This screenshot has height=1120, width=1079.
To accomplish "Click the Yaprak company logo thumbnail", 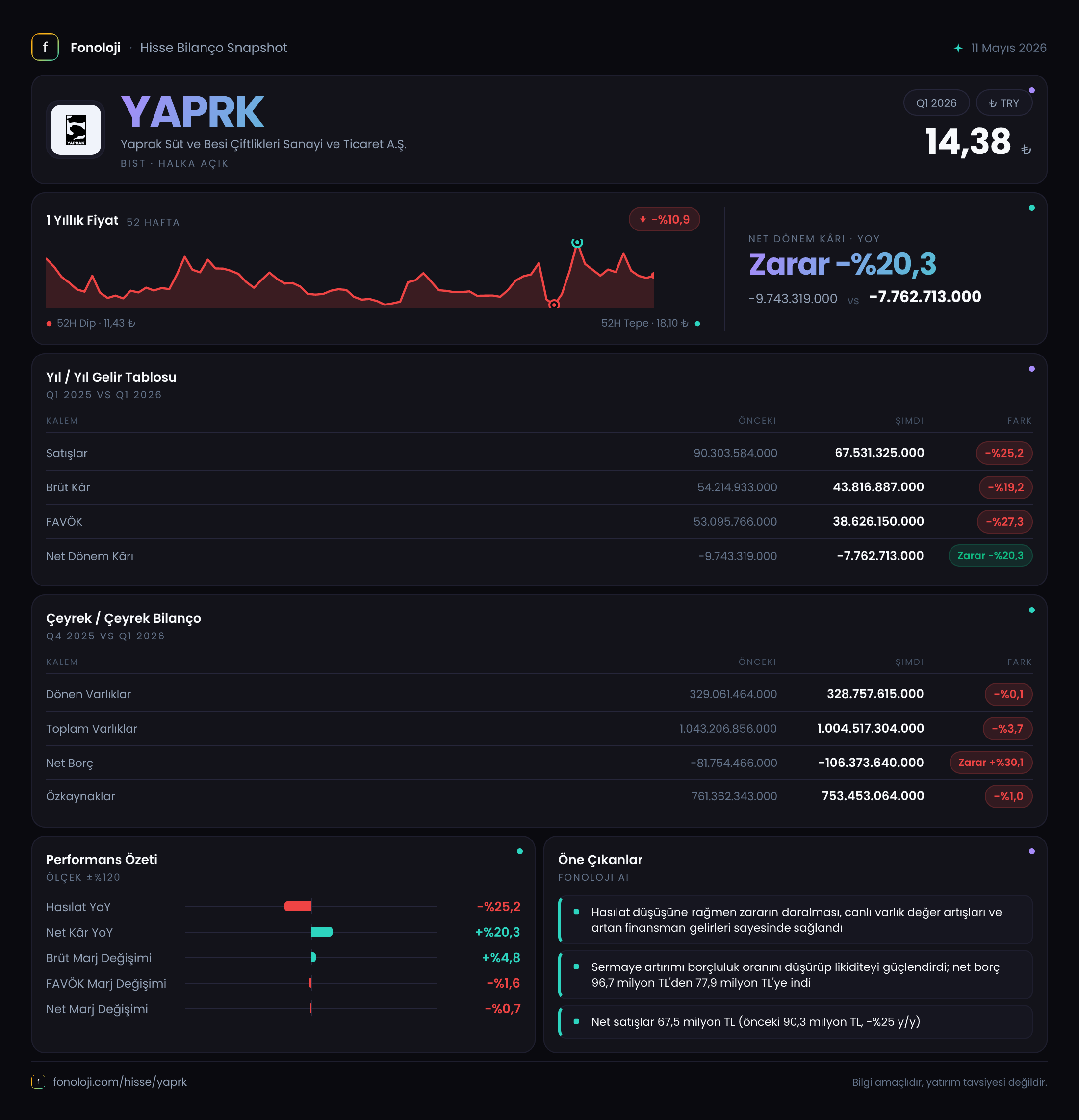I will [x=76, y=130].
